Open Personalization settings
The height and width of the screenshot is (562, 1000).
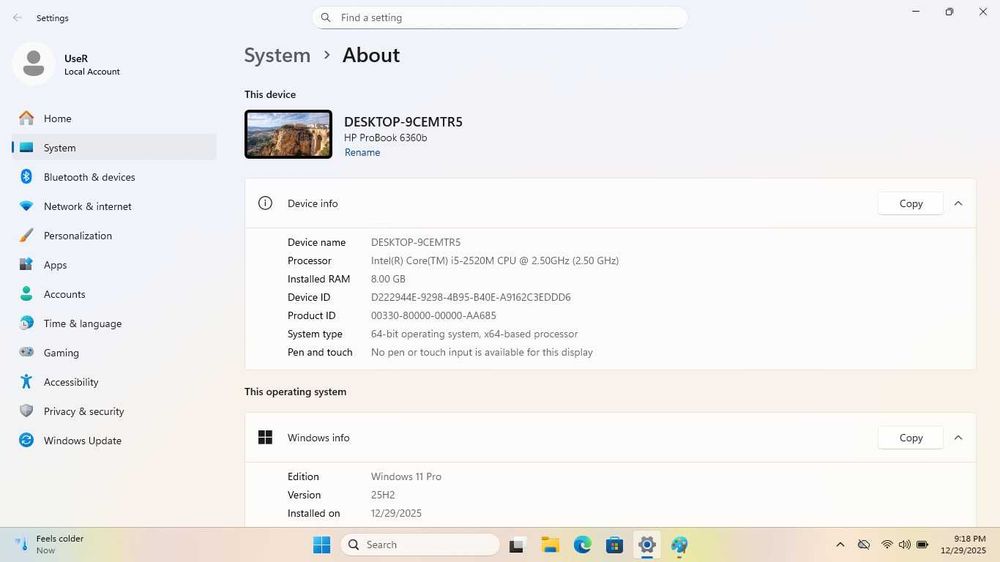114,236
